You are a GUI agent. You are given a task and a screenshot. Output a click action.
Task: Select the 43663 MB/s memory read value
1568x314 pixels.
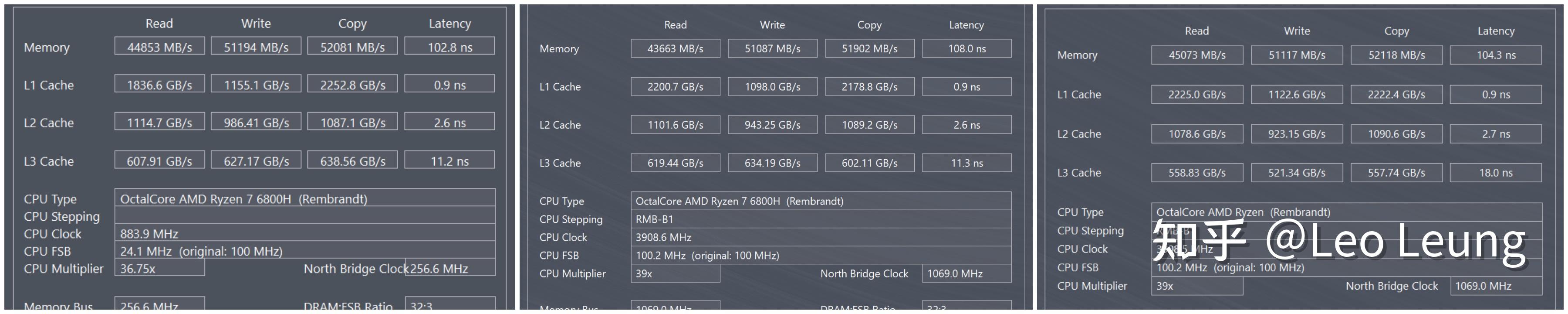tap(675, 49)
